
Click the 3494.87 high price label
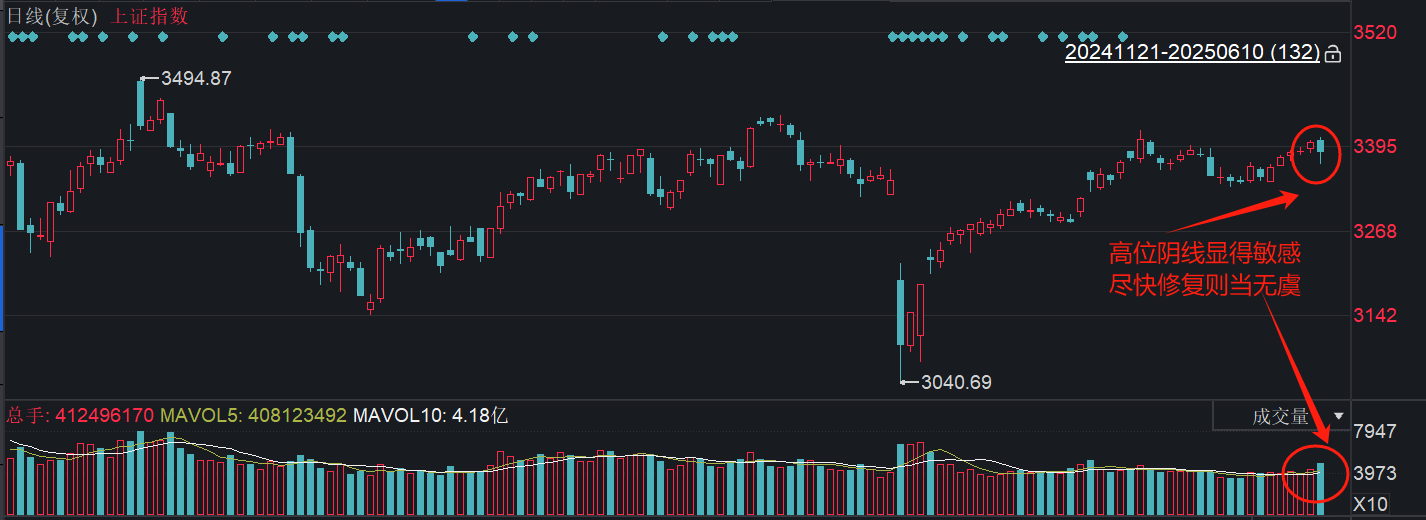(x=196, y=78)
